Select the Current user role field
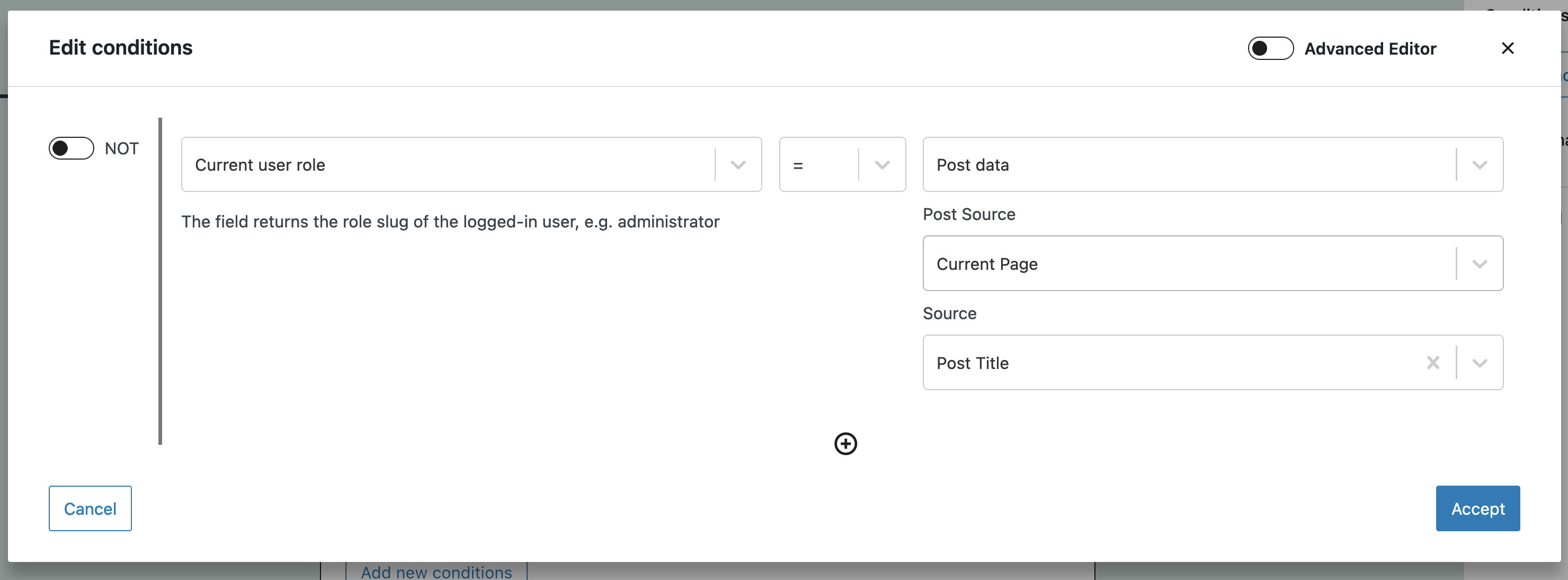This screenshot has height=580, width=1568. click(x=471, y=164)
